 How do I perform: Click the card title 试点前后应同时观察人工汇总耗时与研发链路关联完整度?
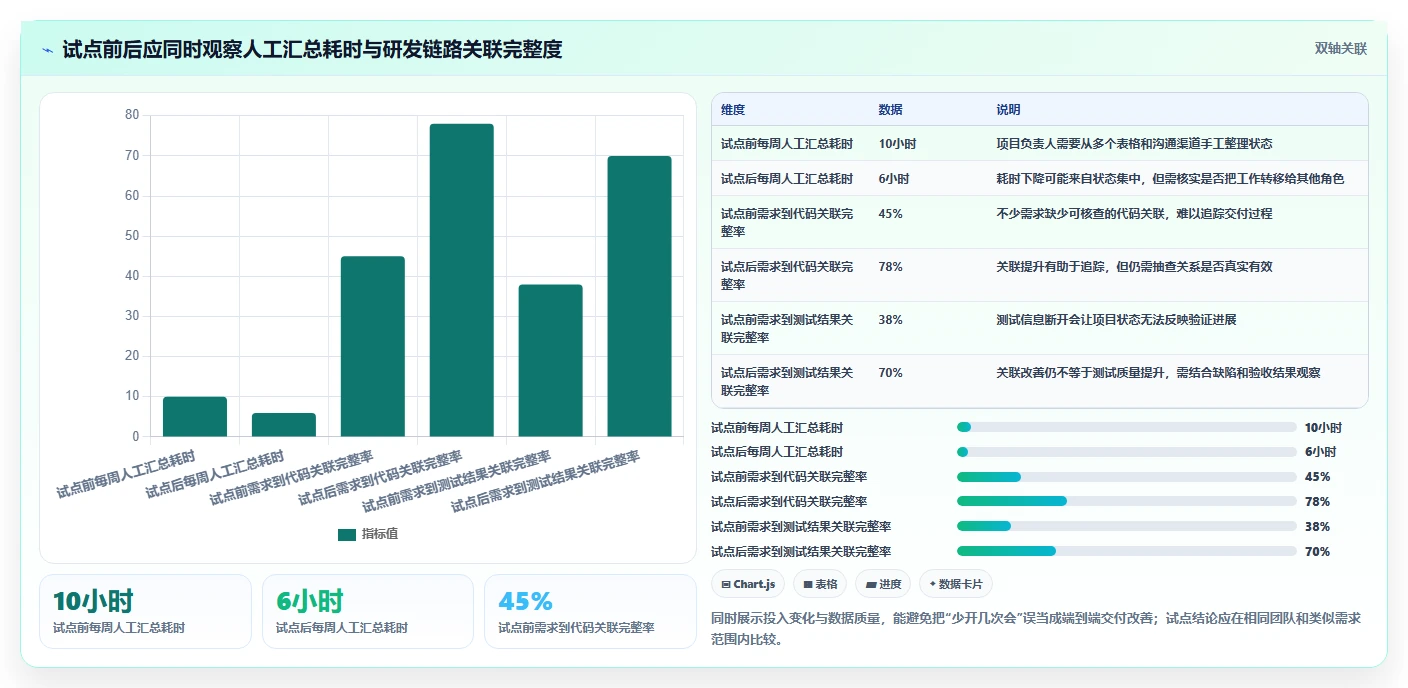[x=312, y=49]
